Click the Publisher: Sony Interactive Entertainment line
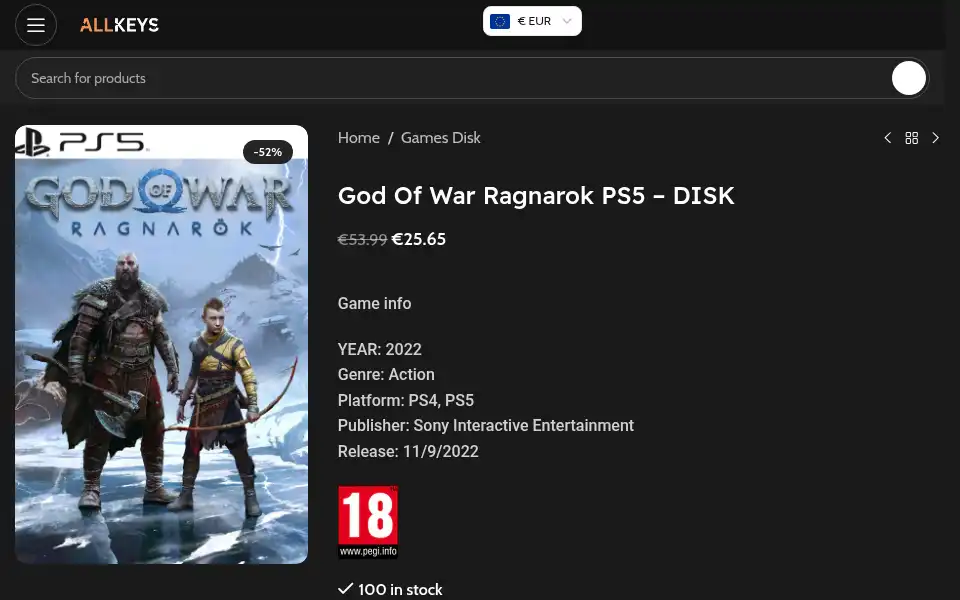The image size is (960, 600). pos(486,426)
